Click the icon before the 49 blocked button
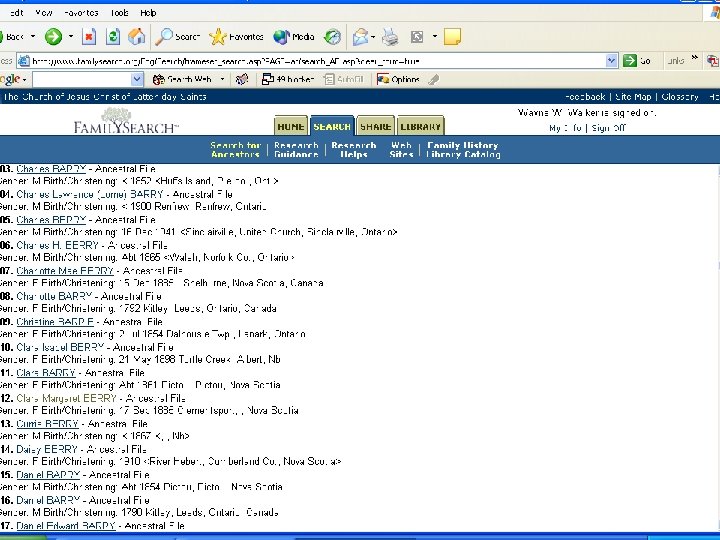This screenshot has width=720, height=540. point(242,79)
